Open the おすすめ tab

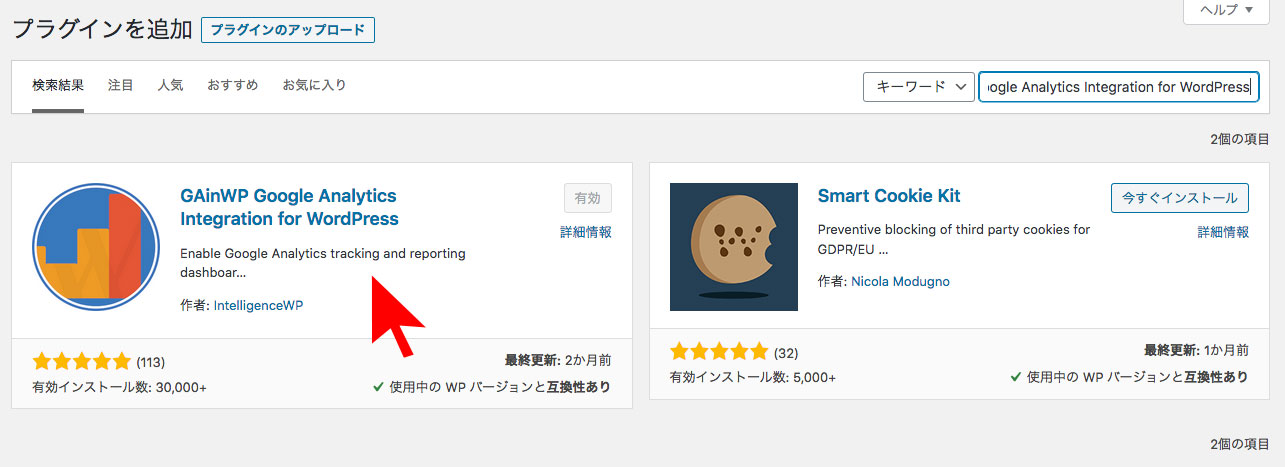point(233,85)
